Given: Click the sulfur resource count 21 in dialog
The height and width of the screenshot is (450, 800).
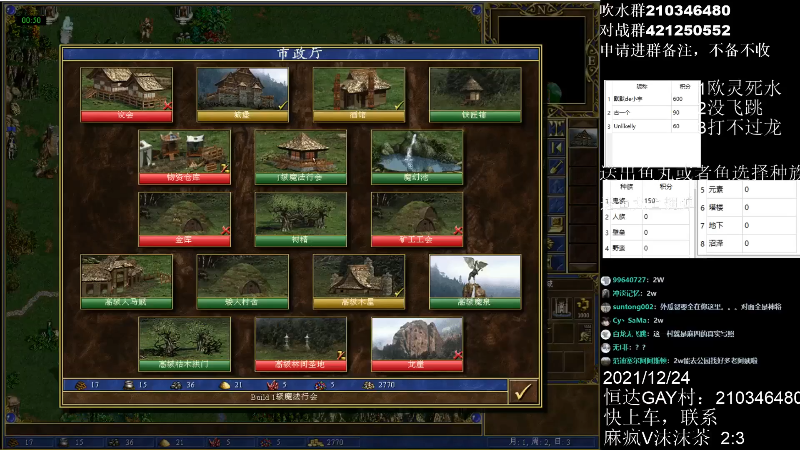Looking at the screenshot, I should click(238, 385).
